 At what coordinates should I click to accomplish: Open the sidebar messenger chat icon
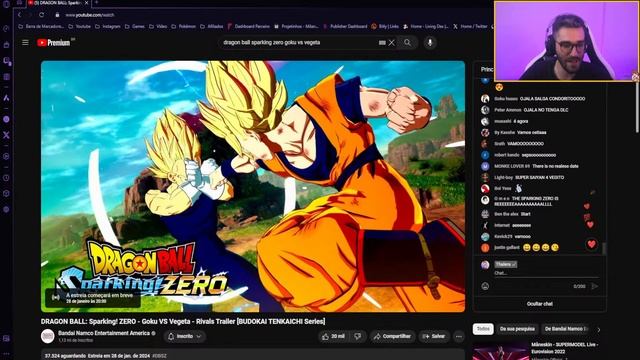6,119
